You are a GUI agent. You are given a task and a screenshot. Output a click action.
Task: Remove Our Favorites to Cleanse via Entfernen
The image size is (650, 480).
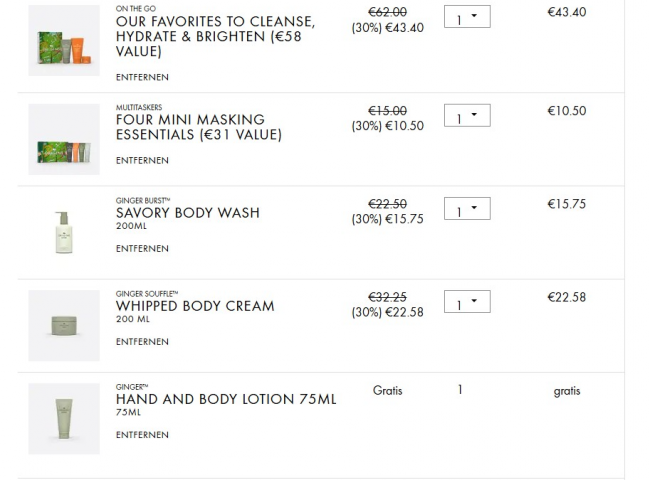[142, 77]
